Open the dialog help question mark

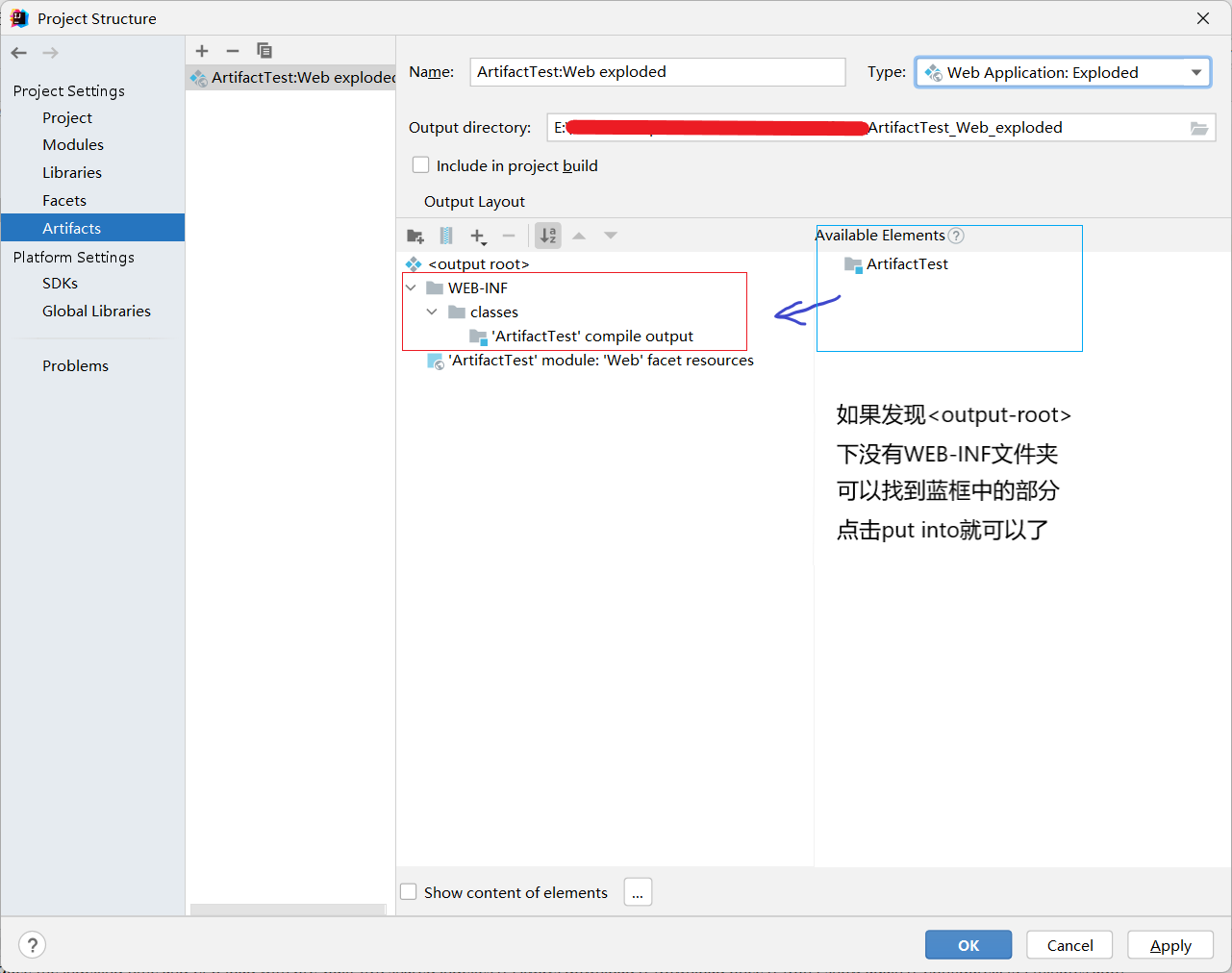32,945
